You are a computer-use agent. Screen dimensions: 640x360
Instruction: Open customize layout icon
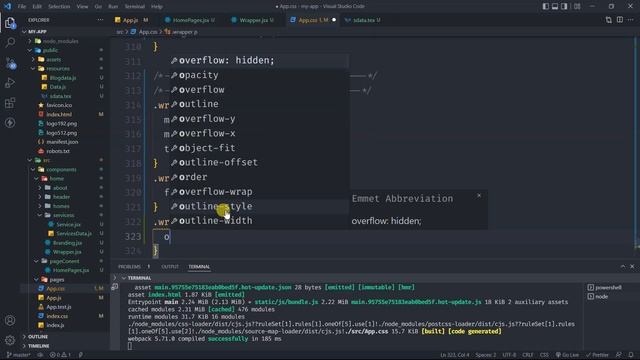[x=577, y=6]
